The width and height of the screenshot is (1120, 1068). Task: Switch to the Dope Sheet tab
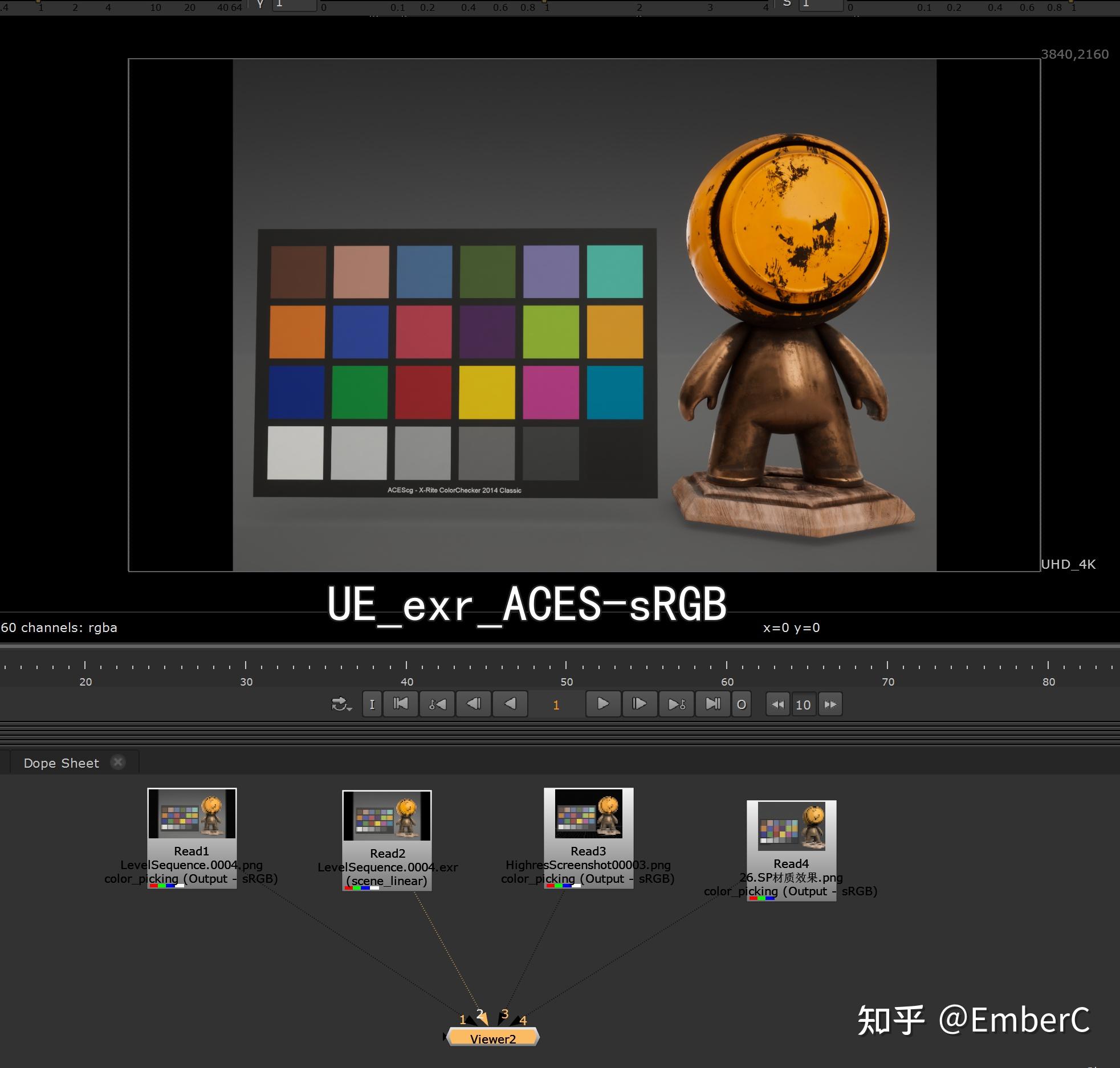pos(61,763)
